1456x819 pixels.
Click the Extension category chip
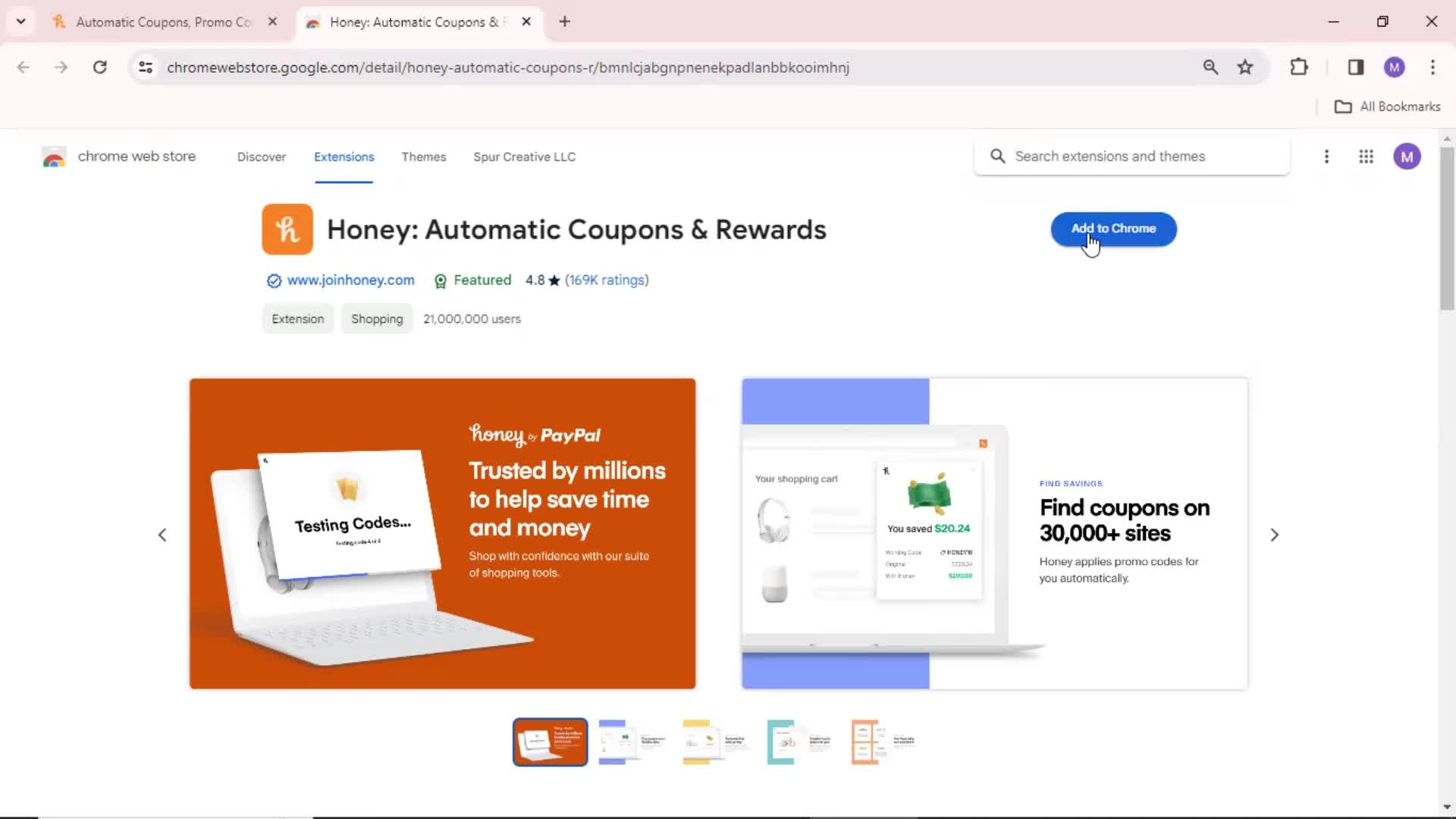[298, 319]
